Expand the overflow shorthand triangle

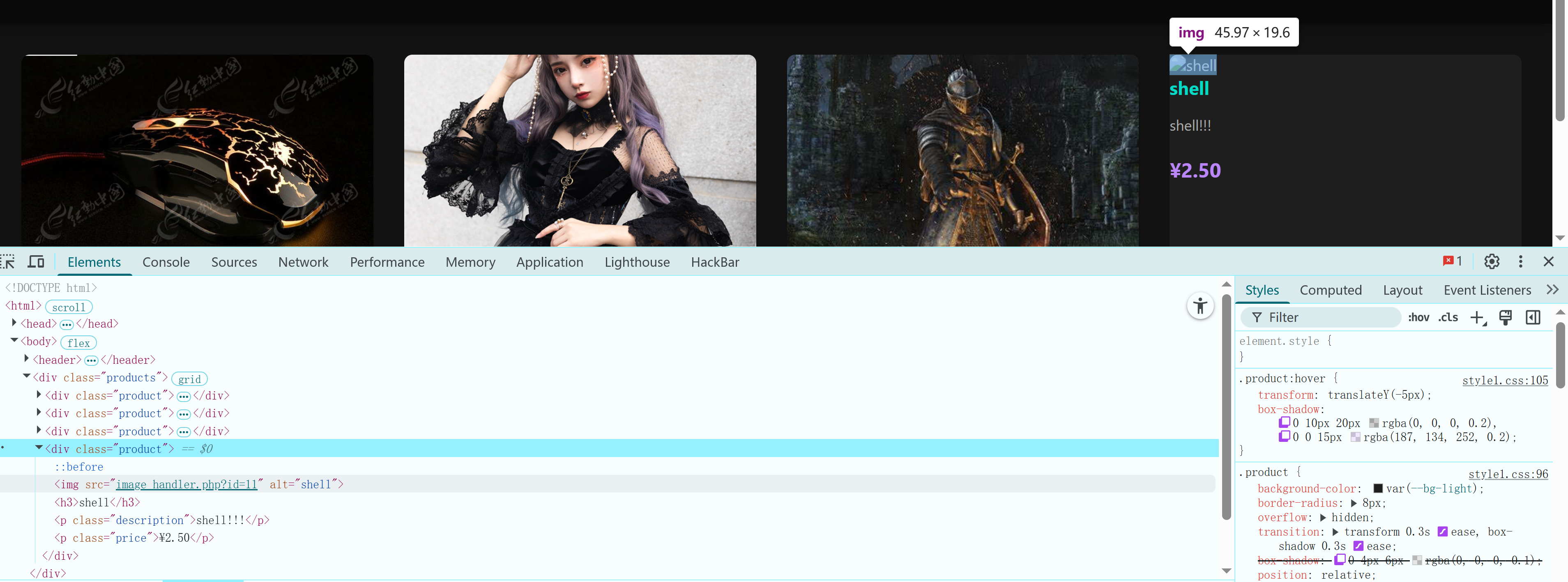(x=1323, y=518)
